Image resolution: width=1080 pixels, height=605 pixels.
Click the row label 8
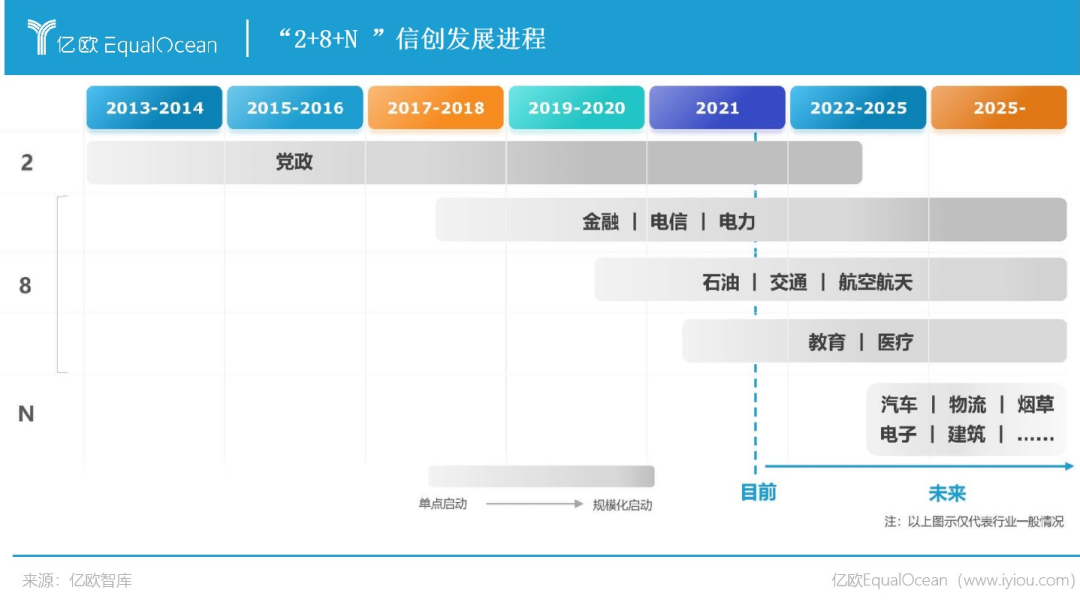tap(25, 285)
